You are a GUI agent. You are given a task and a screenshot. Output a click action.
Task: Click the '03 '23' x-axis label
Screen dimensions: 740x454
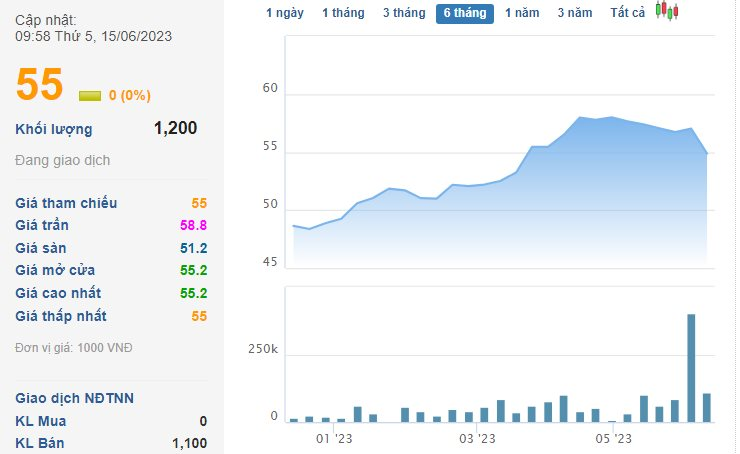pyautogui.click(x=477, y=439)
